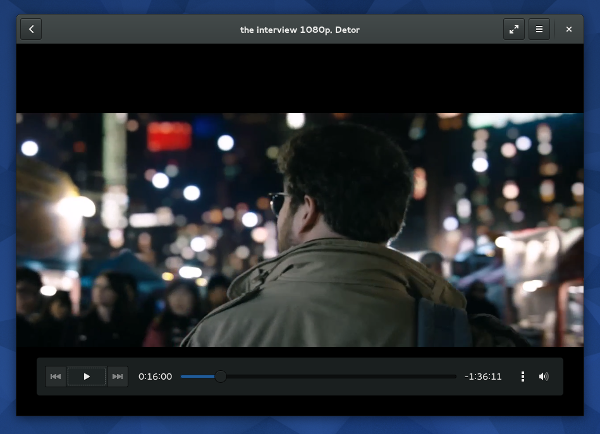Click the blue played portion of progress bar
Image resolution: width=600 pixels, height=434 pixels.
point(198,376)
